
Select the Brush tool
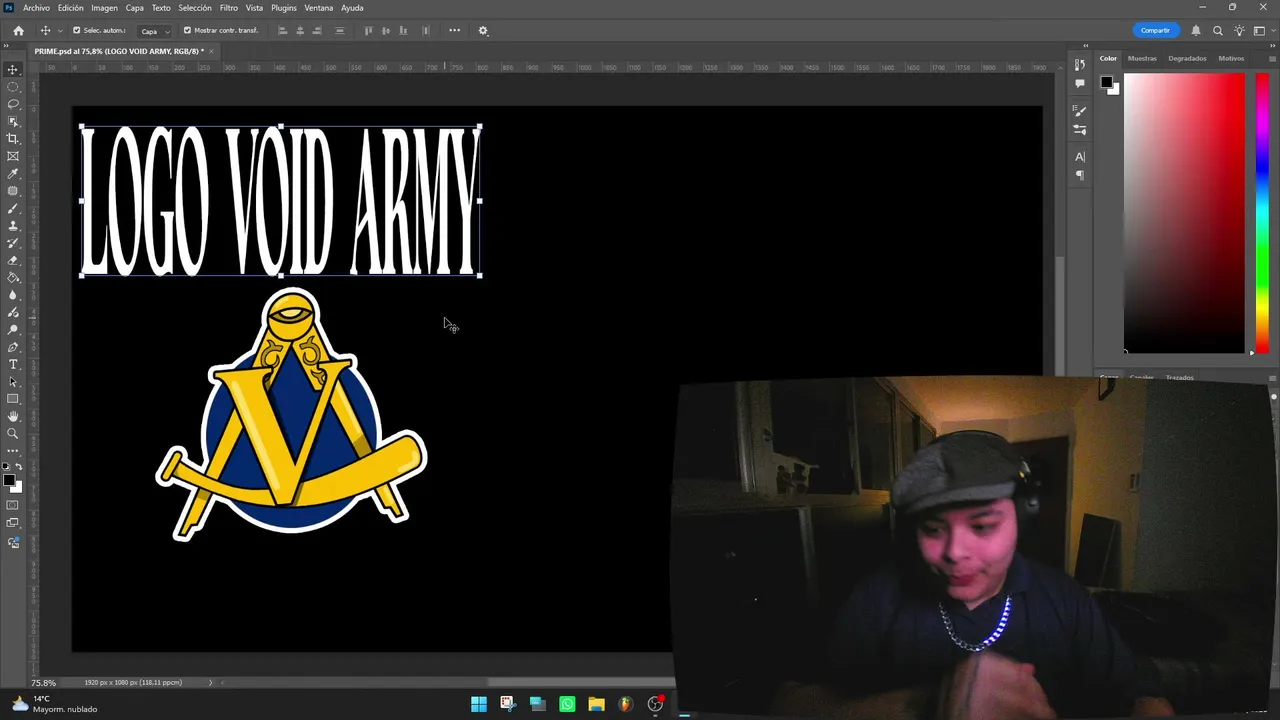pos(13,208)
